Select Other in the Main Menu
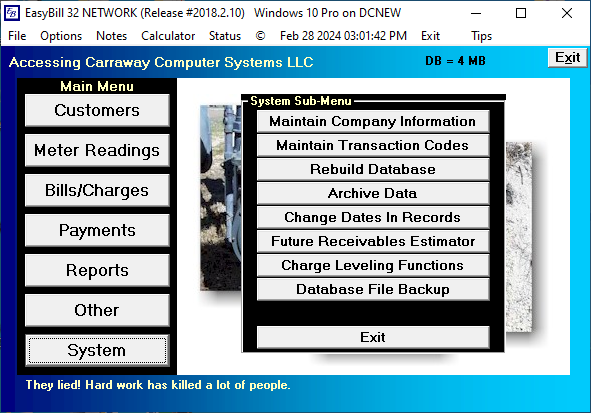Viewport: 591px width, 413px height. pyautogui.click(x=97, y=310)
